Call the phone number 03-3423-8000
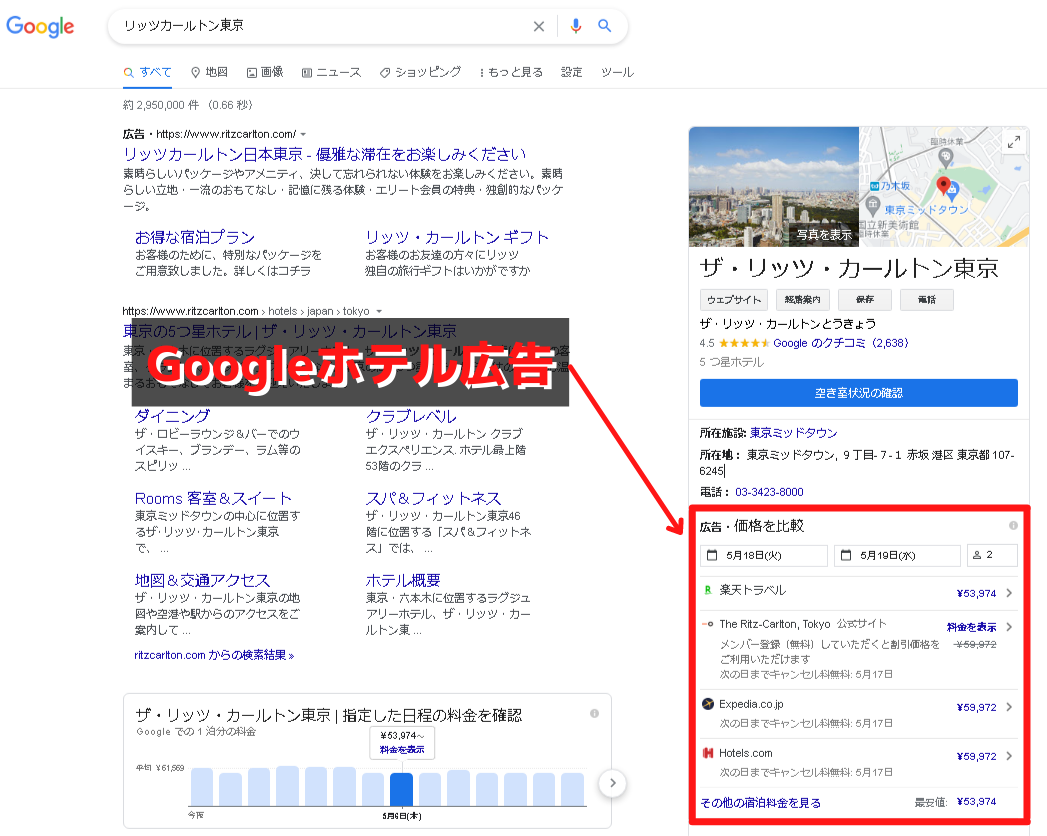This screenshot has height=836, width=1047. (x=769, y=492)
